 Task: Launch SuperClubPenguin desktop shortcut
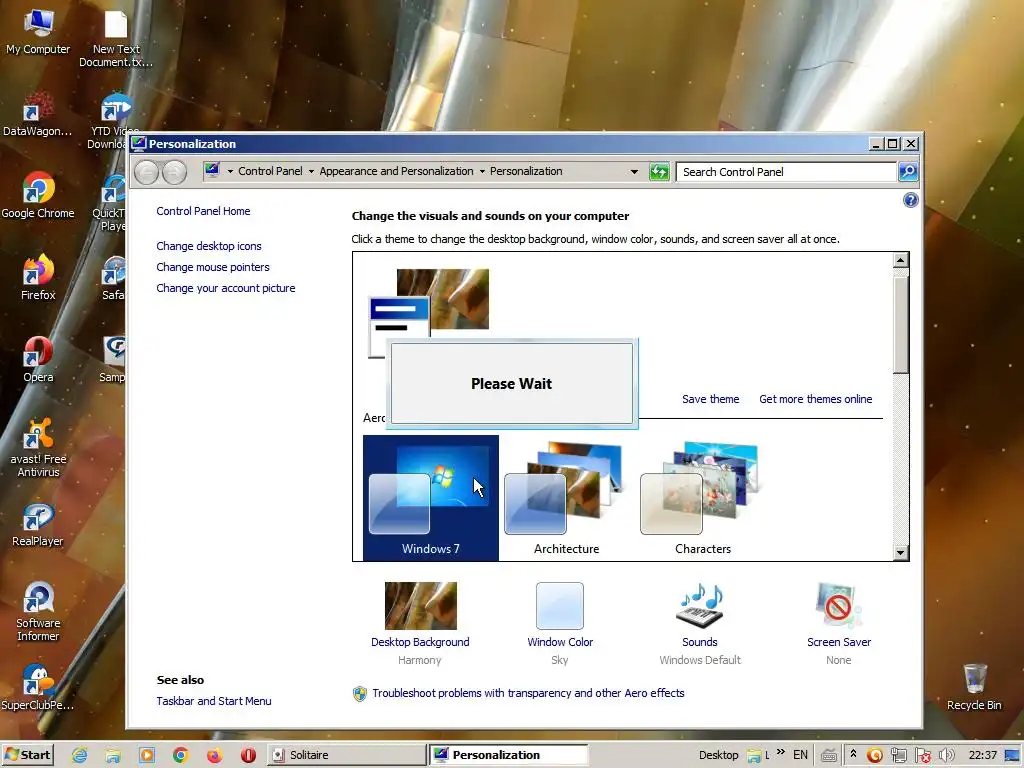click(38, 687)
